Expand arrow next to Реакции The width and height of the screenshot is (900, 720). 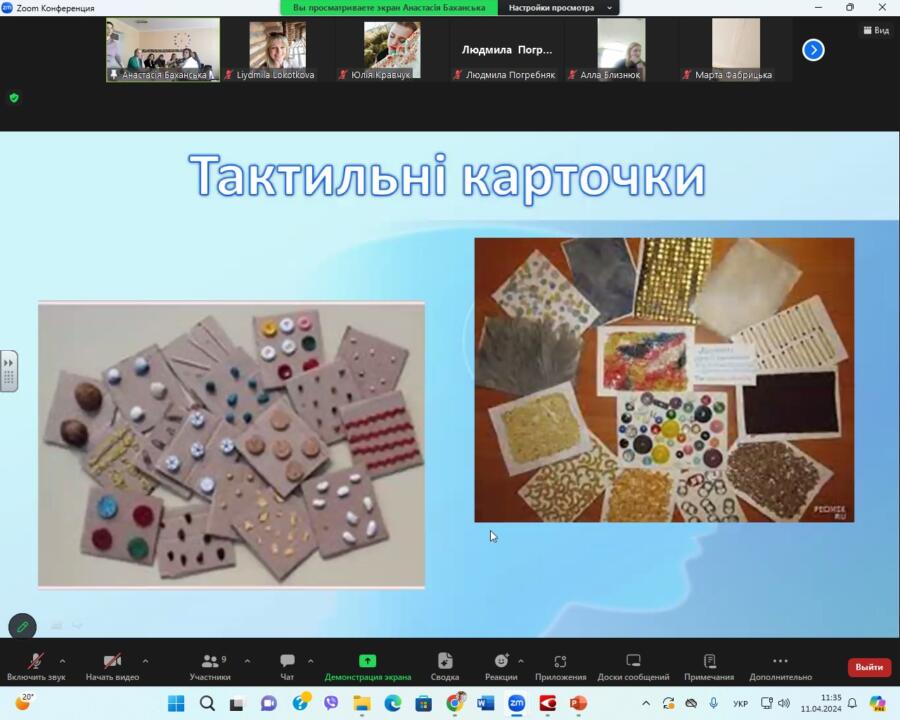(x=521, y=661)
